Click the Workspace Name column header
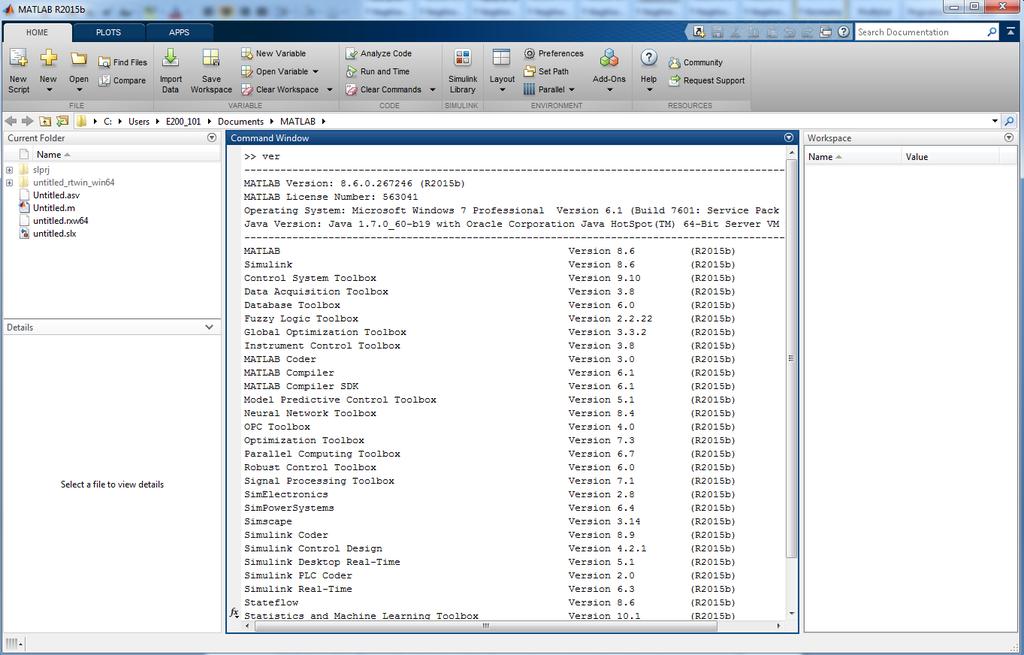This screenshot has width=1024, height=655. click(820, 157)
